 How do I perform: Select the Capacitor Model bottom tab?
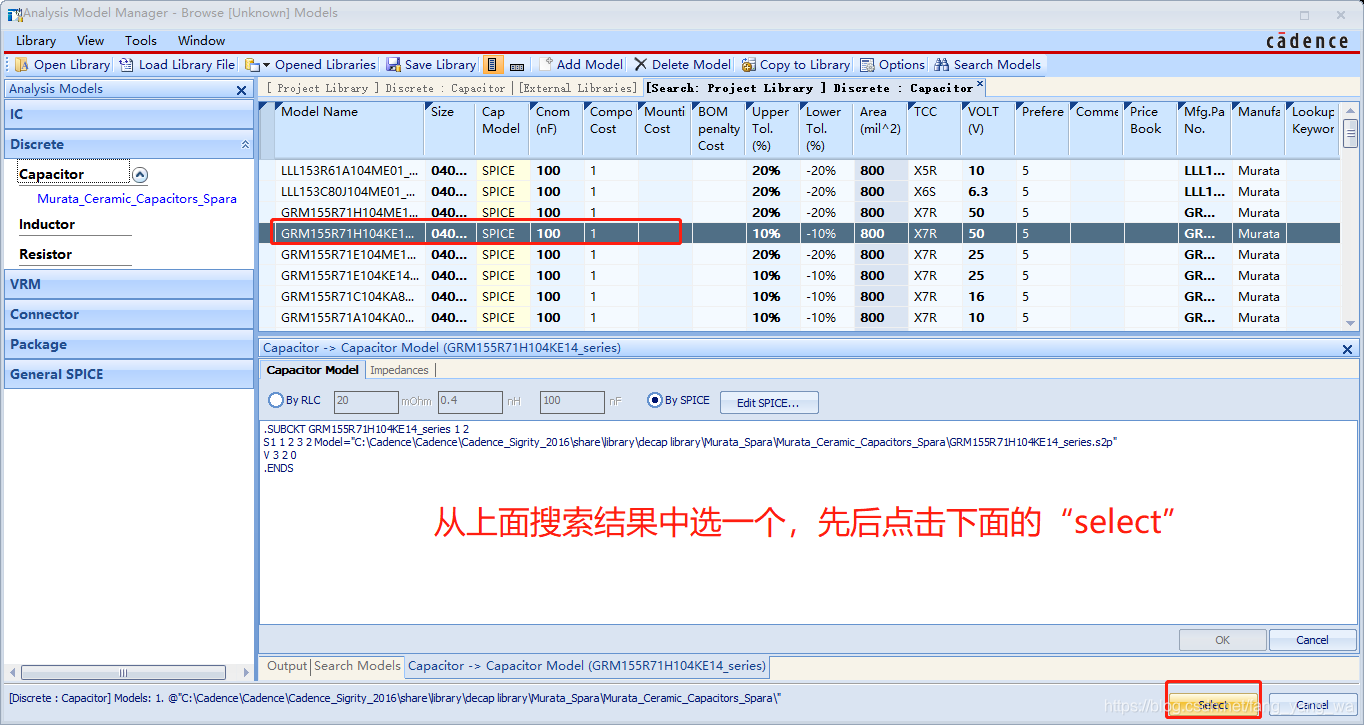click(587, 666)
